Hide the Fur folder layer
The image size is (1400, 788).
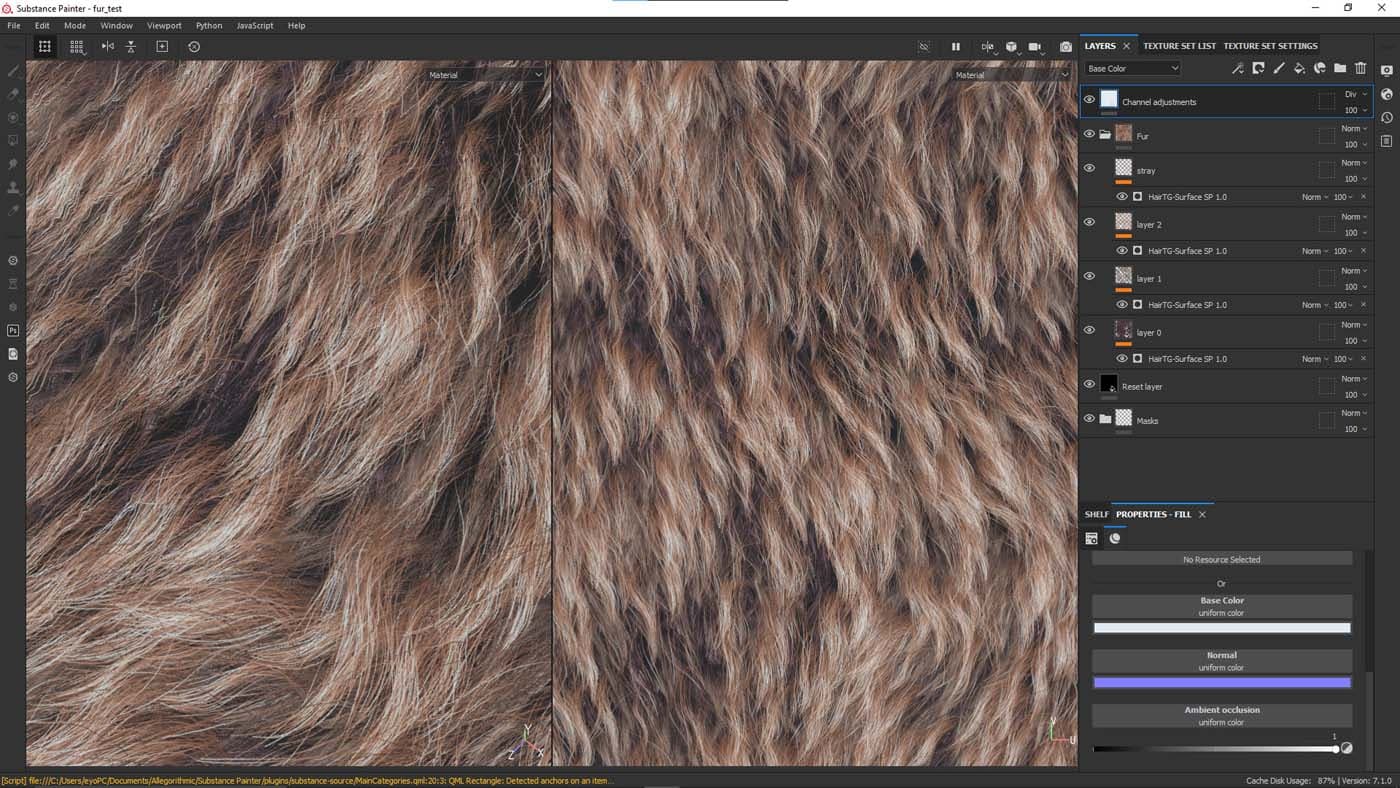coord(1089,134)
